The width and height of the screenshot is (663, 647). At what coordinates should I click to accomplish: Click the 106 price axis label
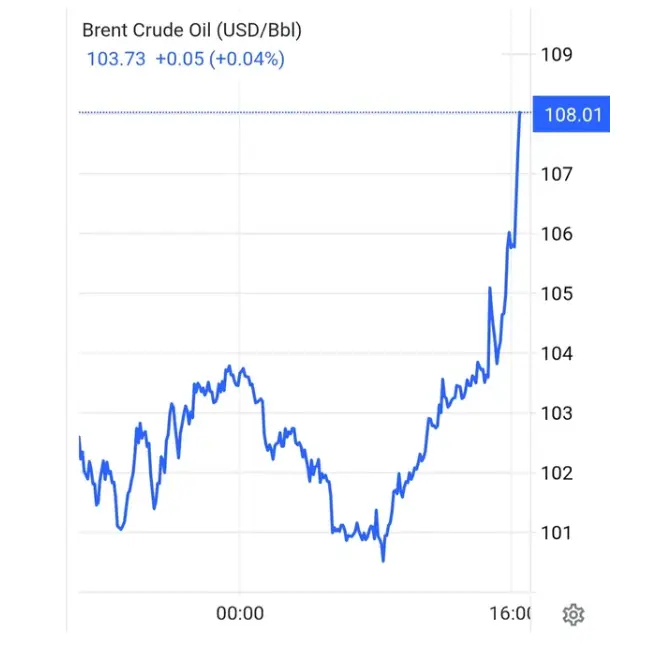coord(557,234)
